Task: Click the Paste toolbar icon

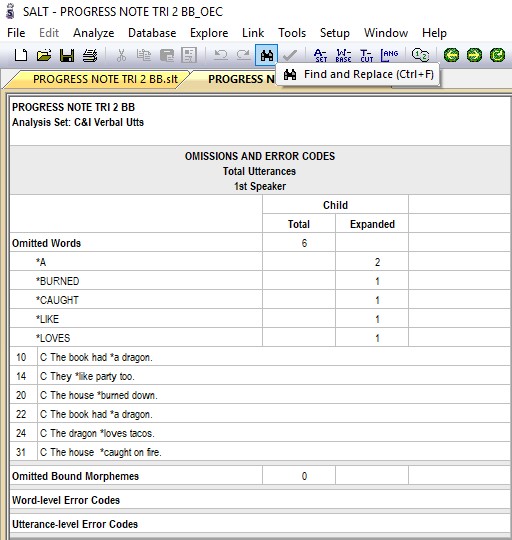Action: click(167, 55)
